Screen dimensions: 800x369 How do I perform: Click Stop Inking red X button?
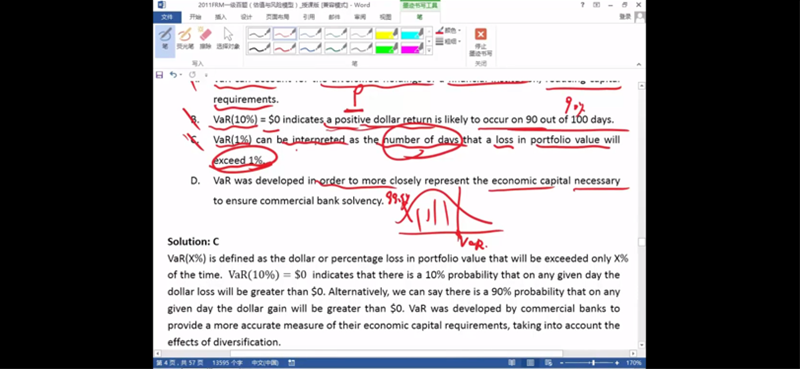pos(480,42)
